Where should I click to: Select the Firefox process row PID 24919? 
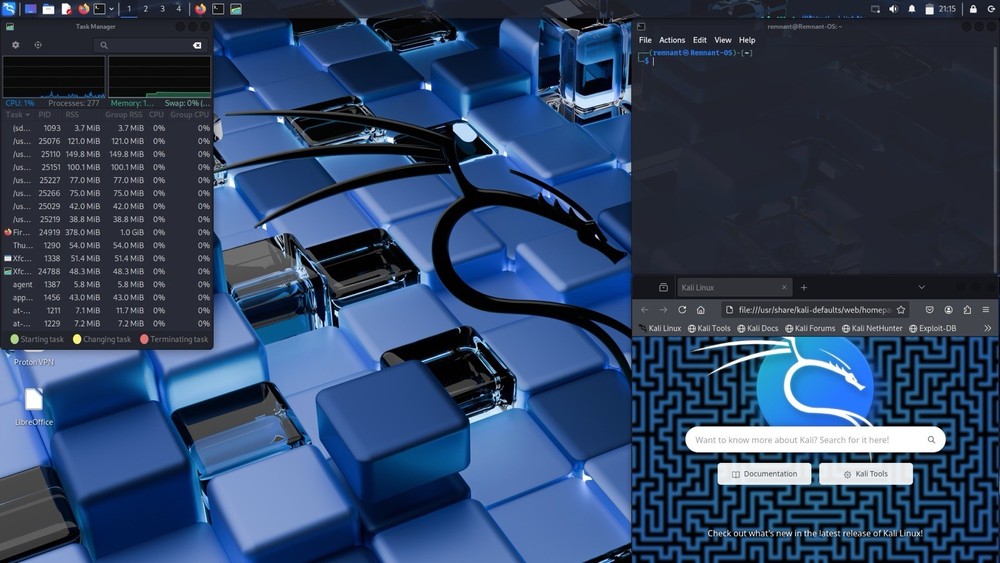point(107,232)
